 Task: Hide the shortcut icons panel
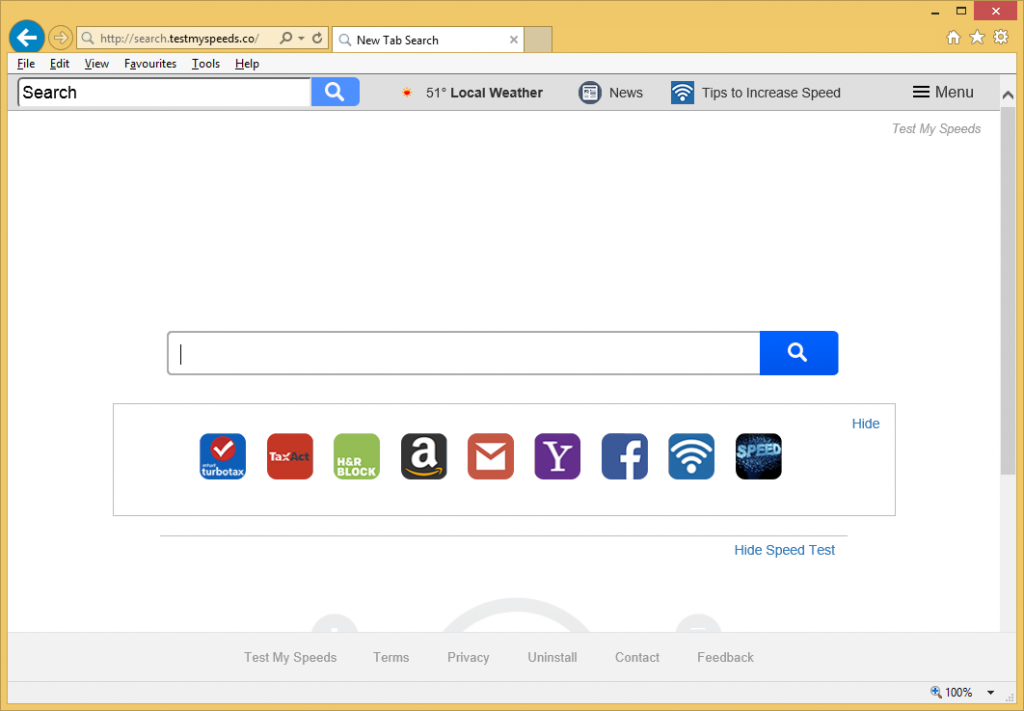coord(865,424)
